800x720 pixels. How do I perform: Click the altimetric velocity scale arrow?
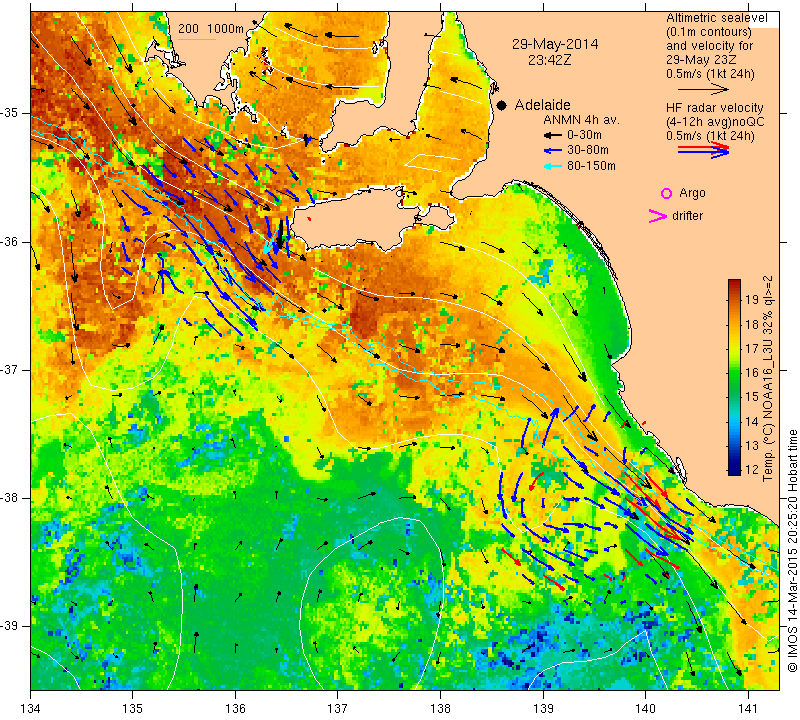coord(704,89)
